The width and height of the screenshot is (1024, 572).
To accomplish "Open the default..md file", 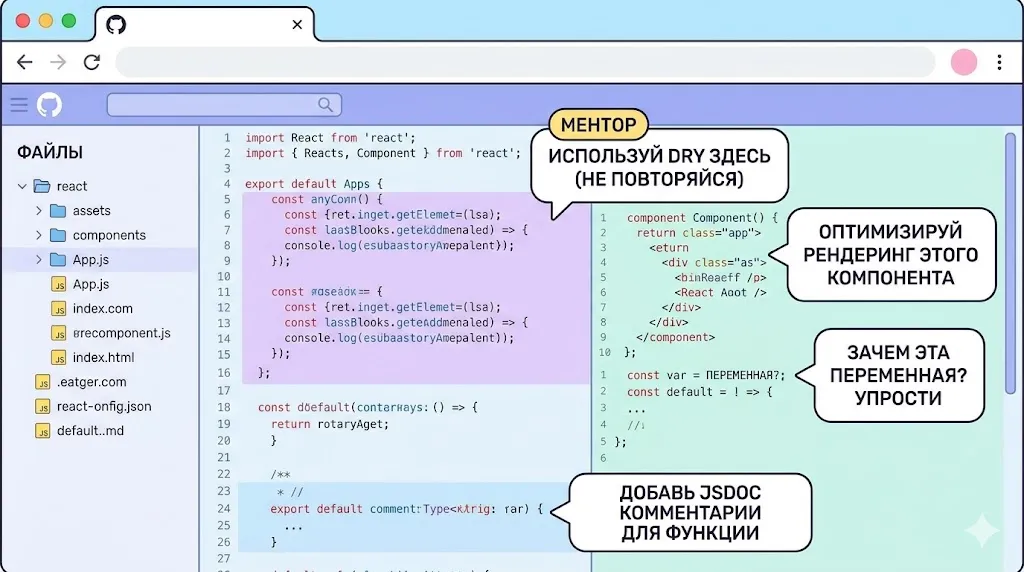I will coord(90,431).
